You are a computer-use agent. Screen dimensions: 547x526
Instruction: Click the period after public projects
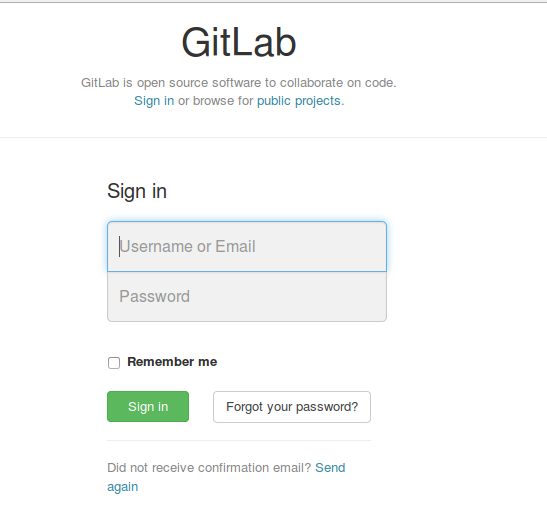(343, 104)
